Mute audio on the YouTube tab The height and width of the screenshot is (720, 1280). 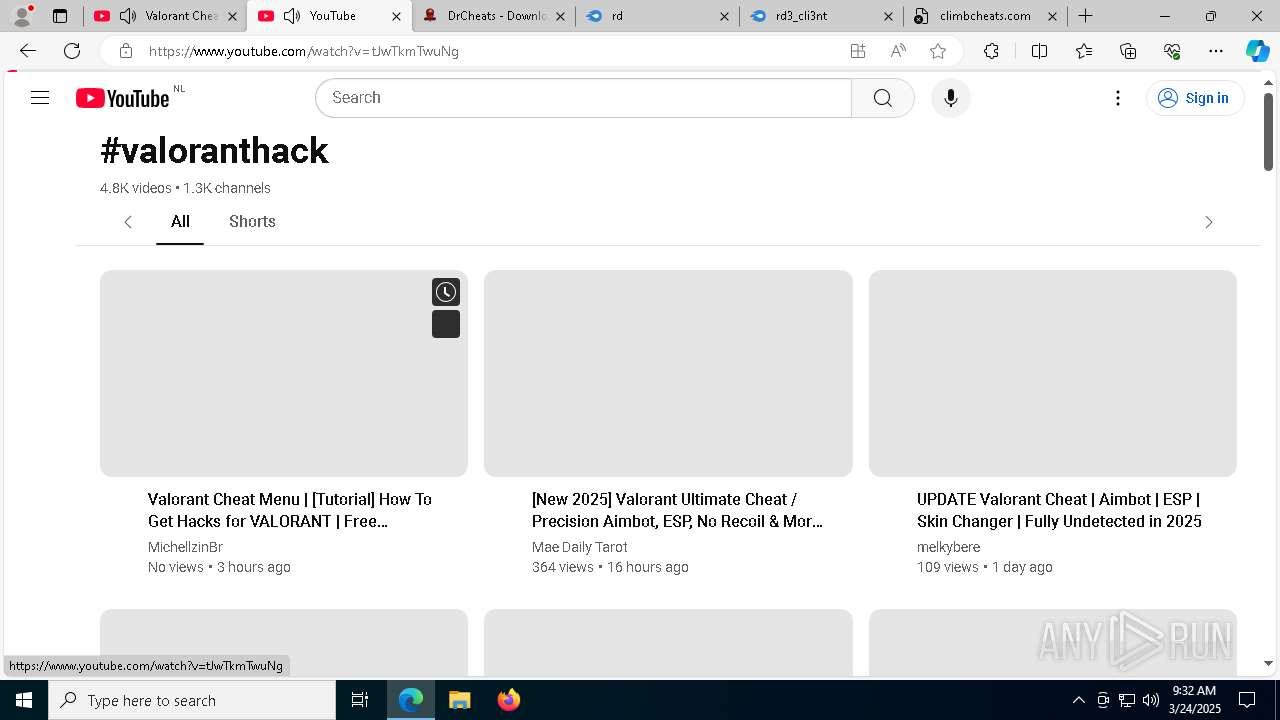(292, 16)
